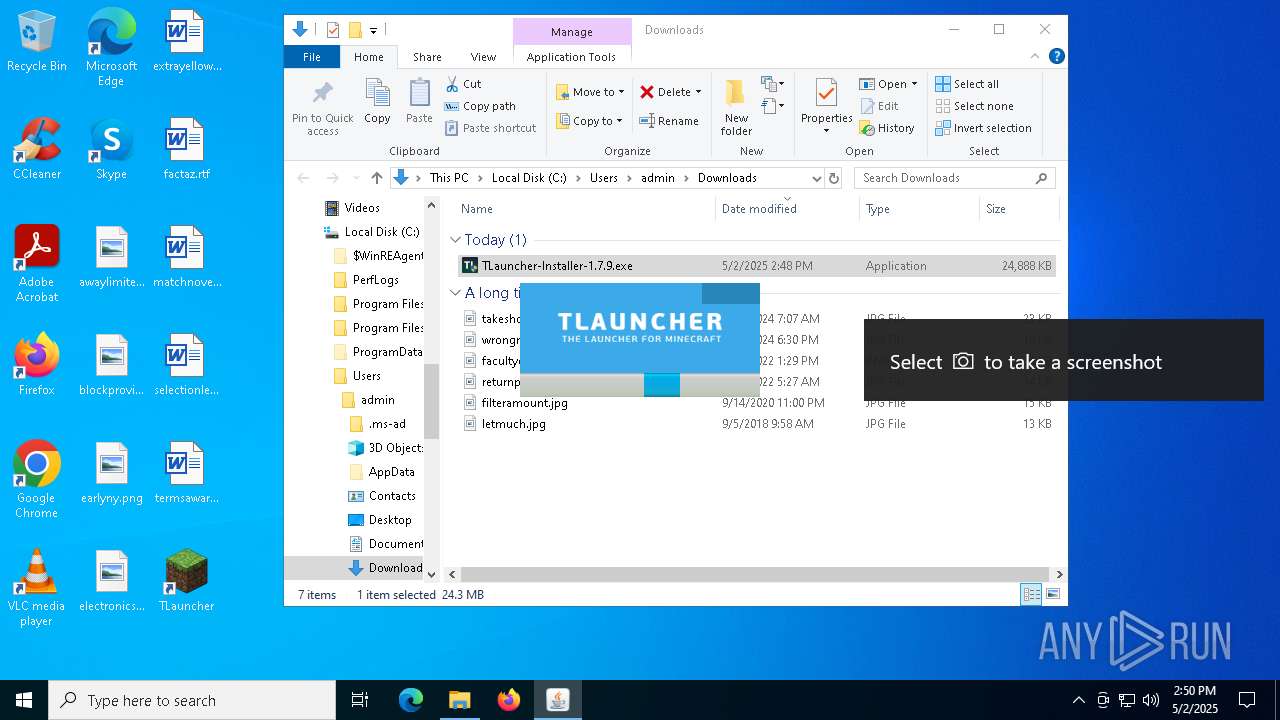The image size is (1280, 720).
Task: Open File Explorer from taskbar
Action: [459, 700]
